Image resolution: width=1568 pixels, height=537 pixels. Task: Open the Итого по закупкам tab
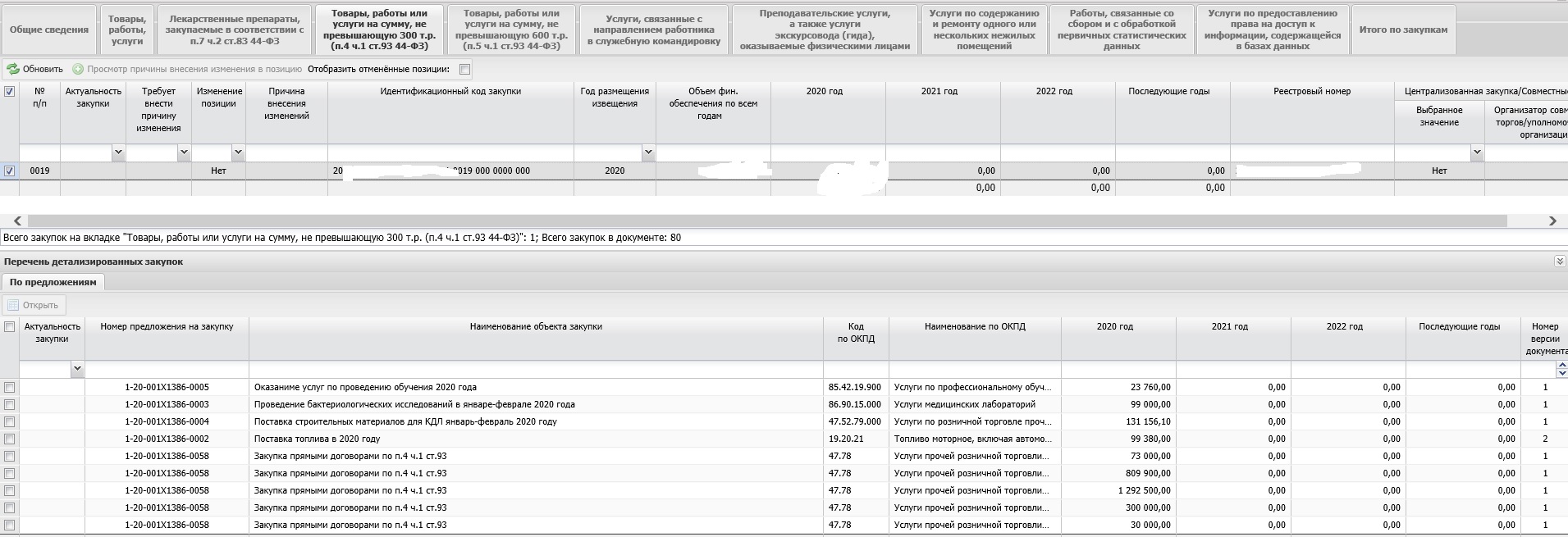[1403, 30]
